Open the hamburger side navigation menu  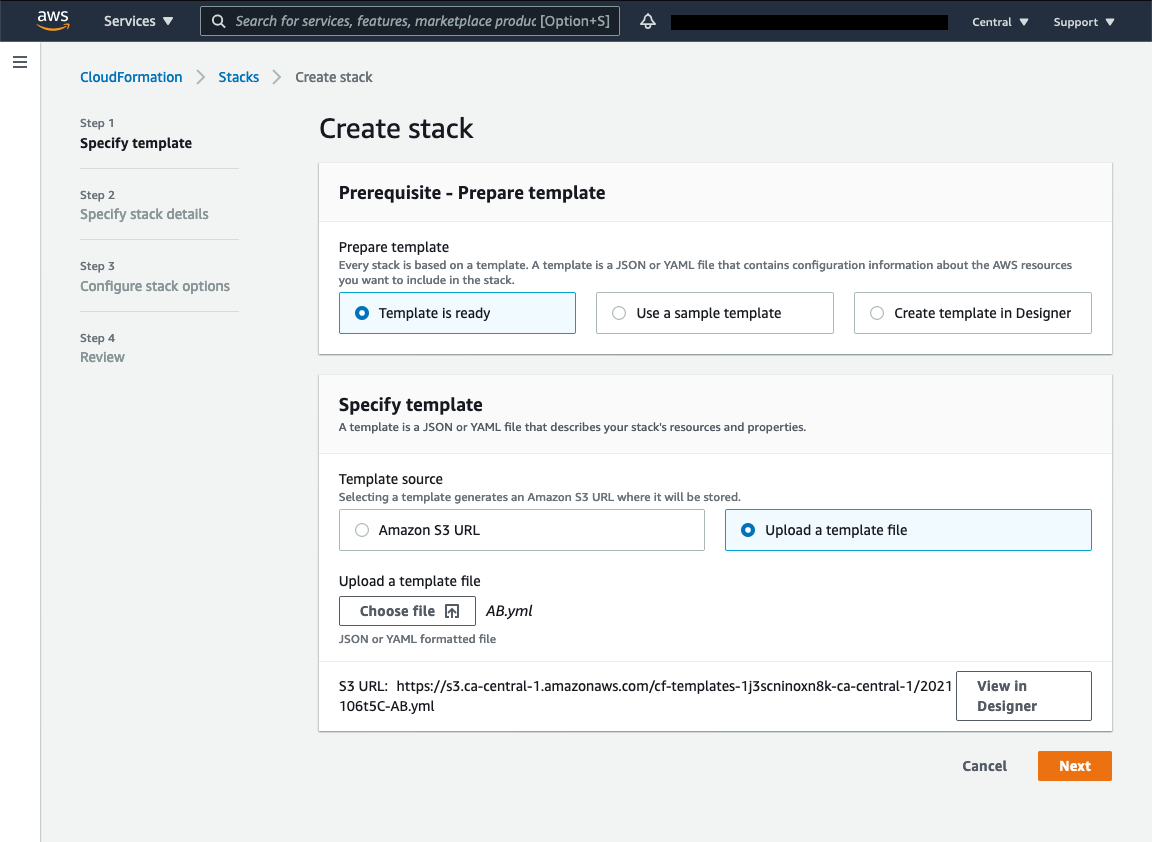(20, 62)
